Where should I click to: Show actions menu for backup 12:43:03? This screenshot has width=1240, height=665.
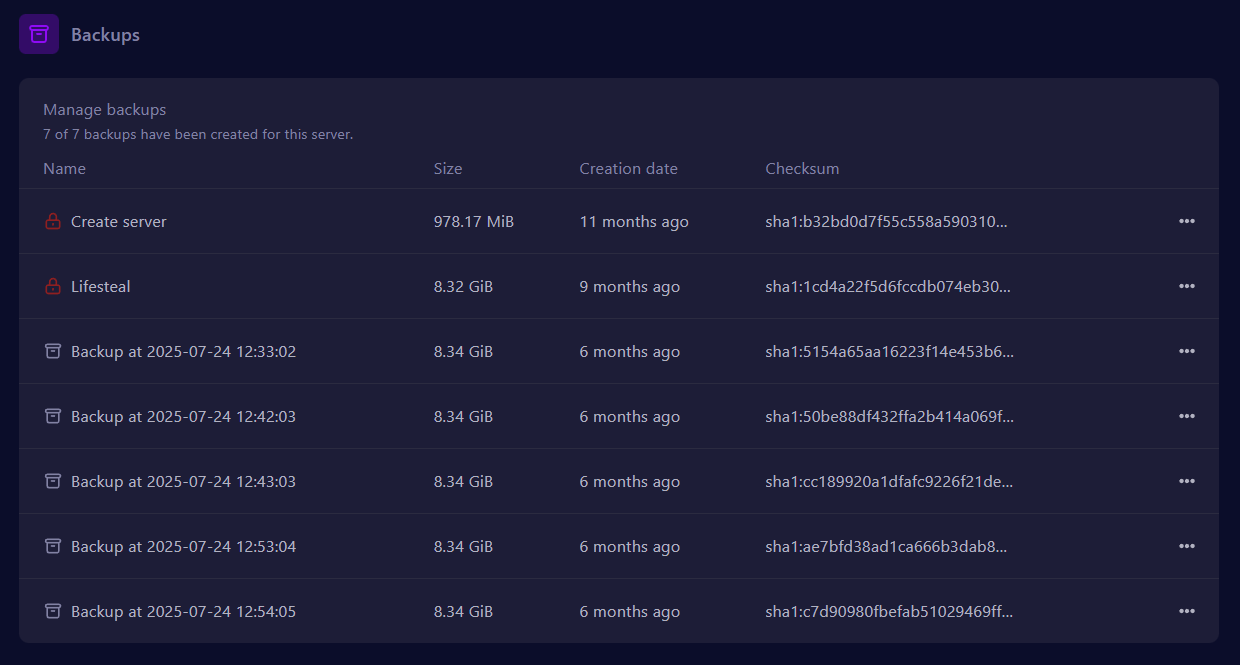pyautogui.click(x=1186, y=482)
